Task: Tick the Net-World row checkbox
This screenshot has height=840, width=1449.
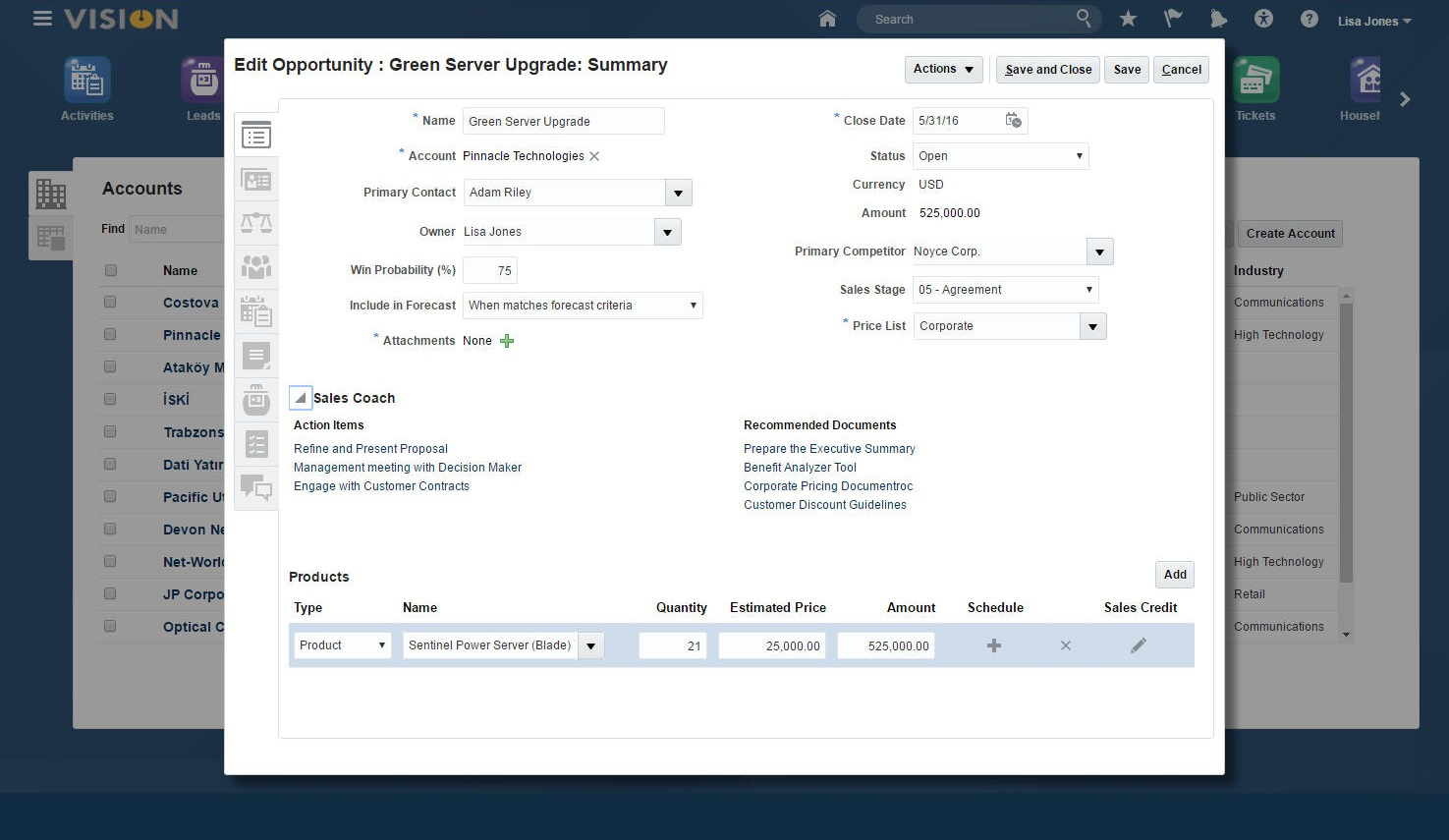Action: tap(110, 562)
